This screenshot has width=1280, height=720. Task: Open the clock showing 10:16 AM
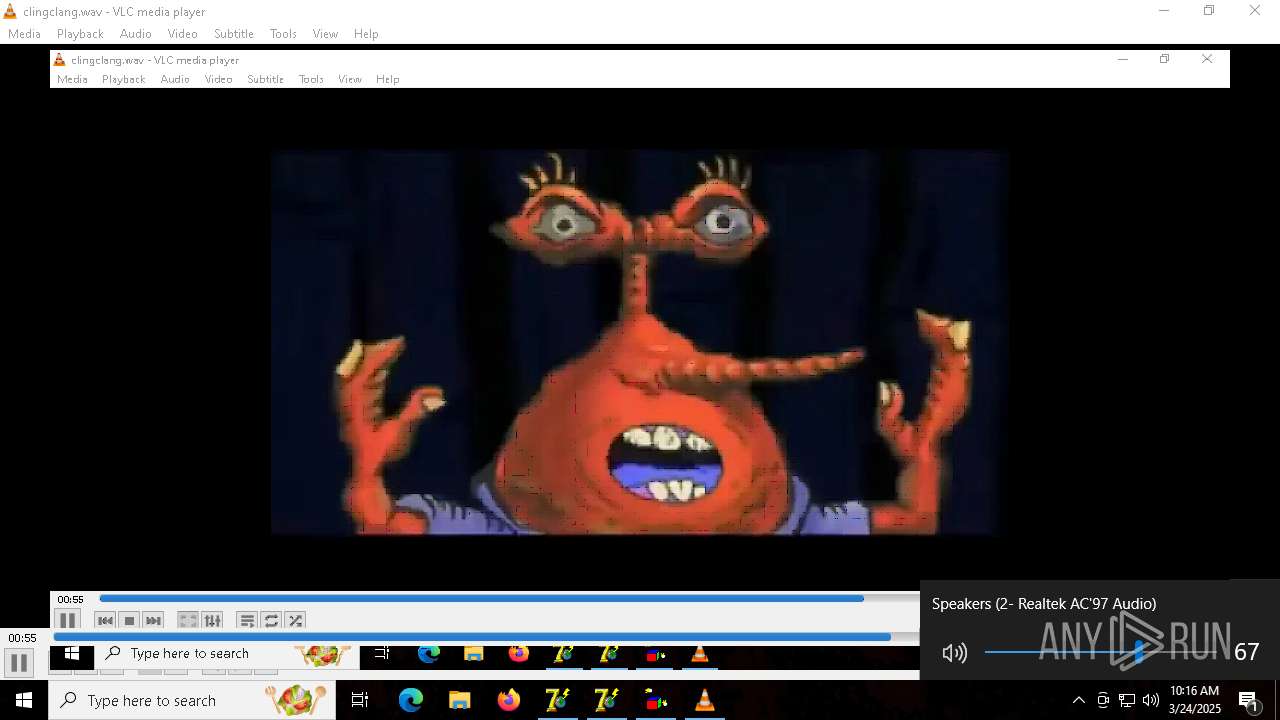pos(1195,700)
